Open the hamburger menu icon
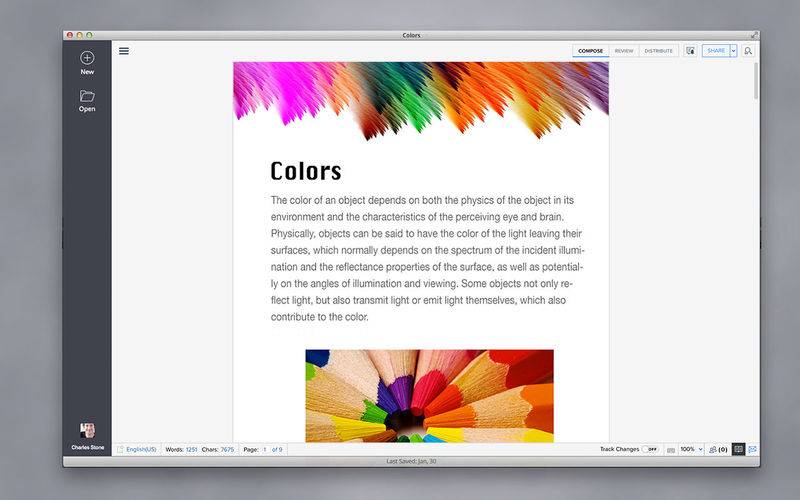The height and width of the screenshot is (500, 800). (124, 51)
